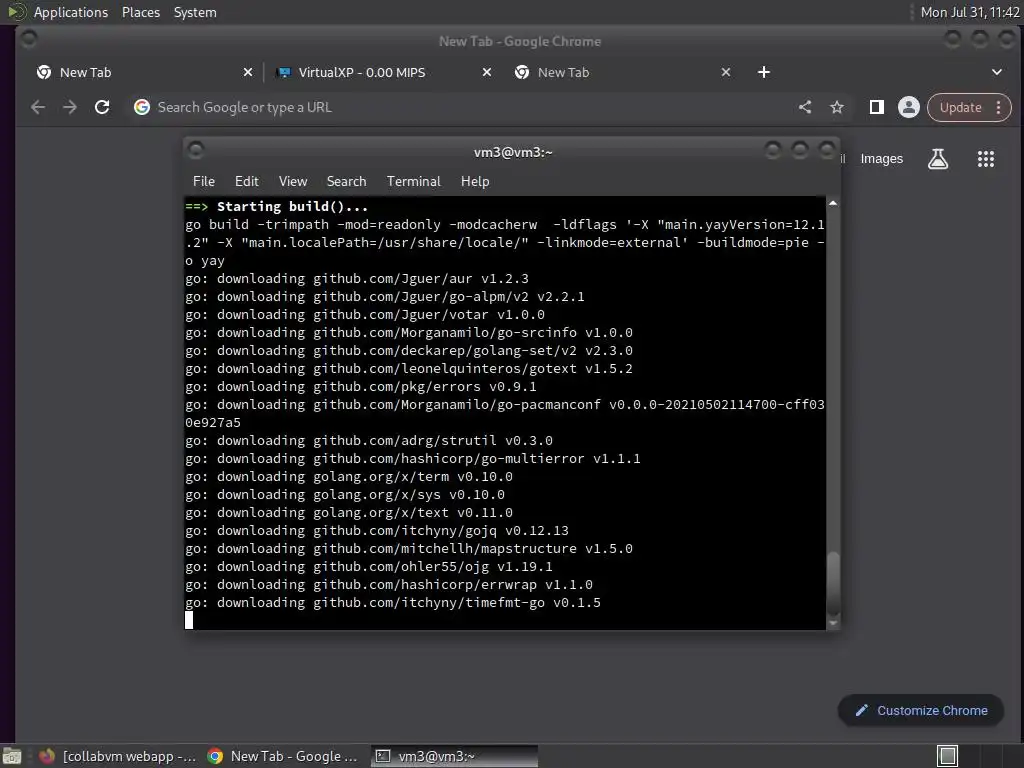Open the terminal Search menu
Screen dimensions: 1024x768
click(x=346, y=182)
